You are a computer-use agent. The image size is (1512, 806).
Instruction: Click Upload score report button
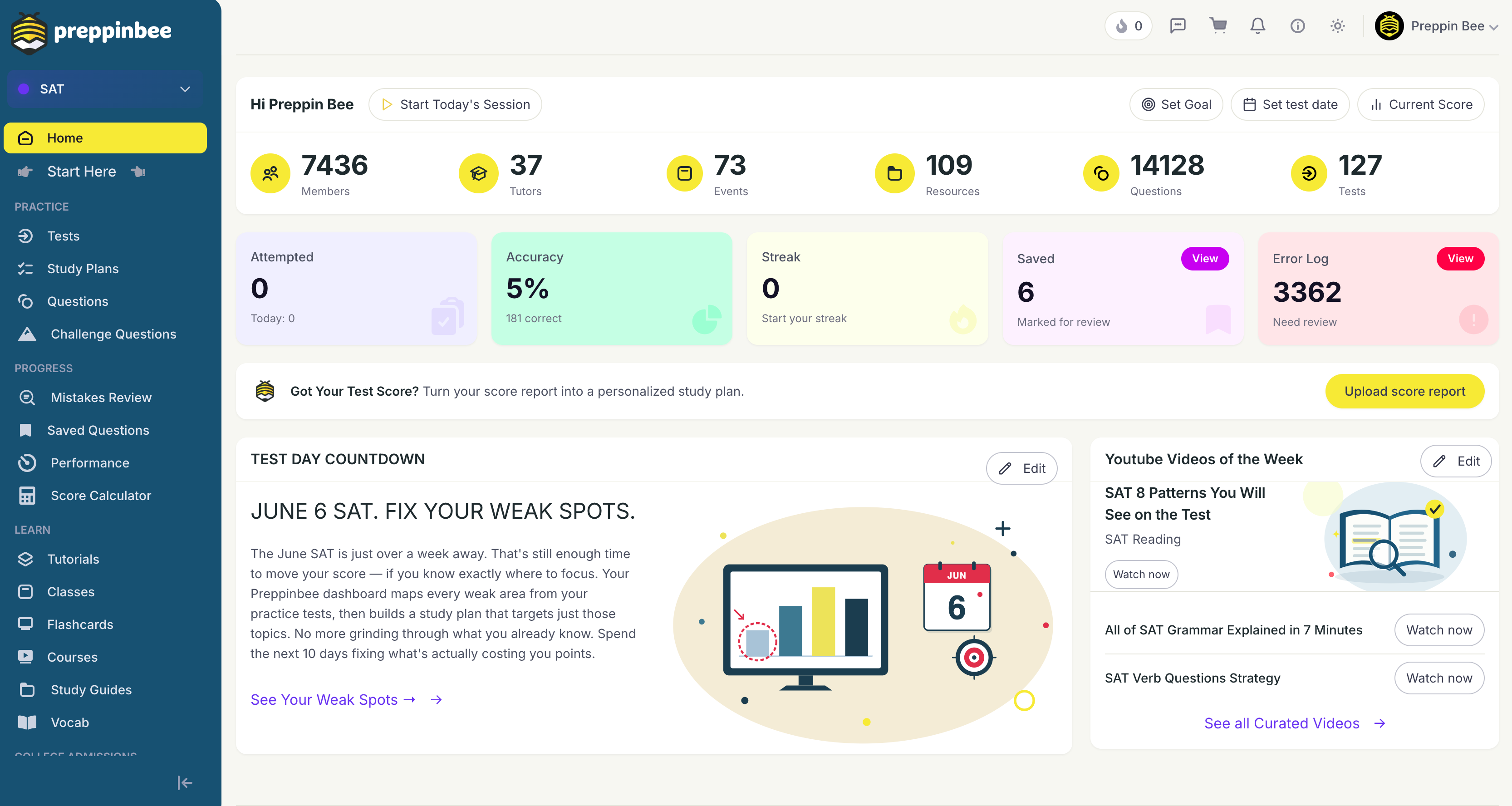pyautogui.click(x=1404, y=392)
